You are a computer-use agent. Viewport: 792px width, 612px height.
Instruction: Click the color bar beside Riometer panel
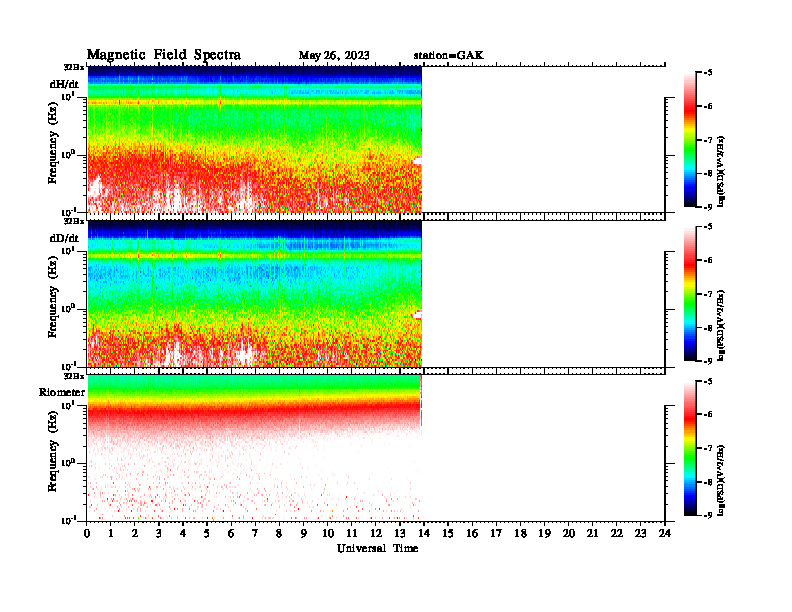pos(690,448)
